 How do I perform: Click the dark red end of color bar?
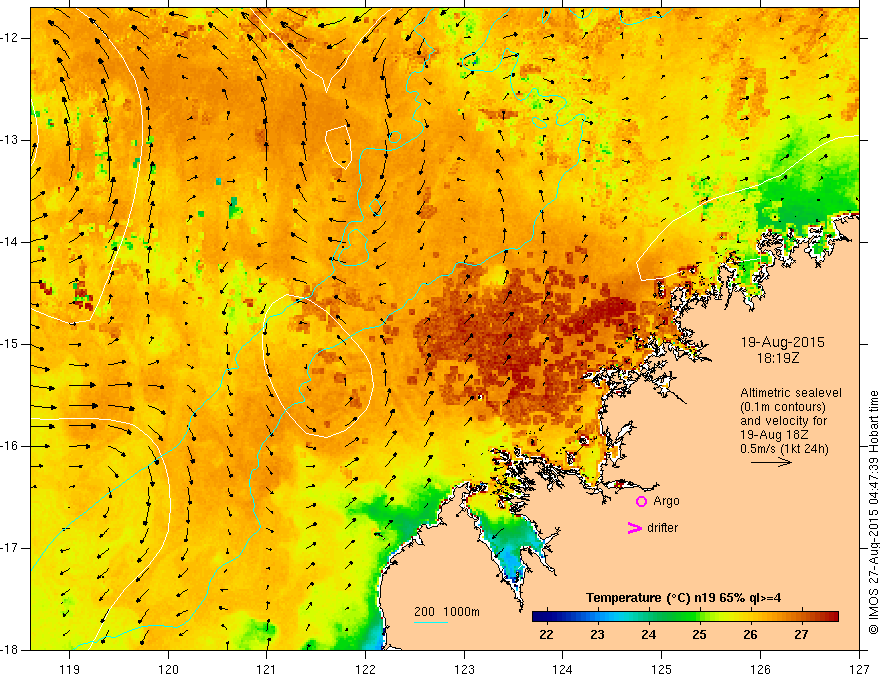834,616
